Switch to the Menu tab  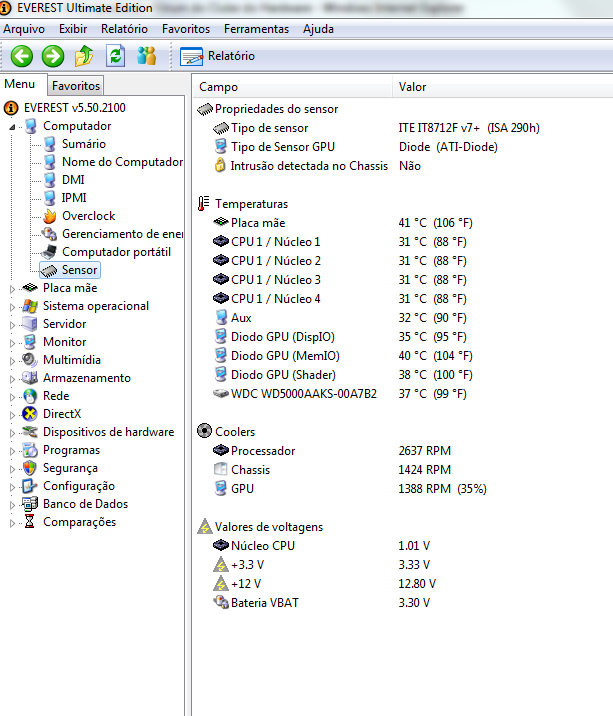coord(20,84)
